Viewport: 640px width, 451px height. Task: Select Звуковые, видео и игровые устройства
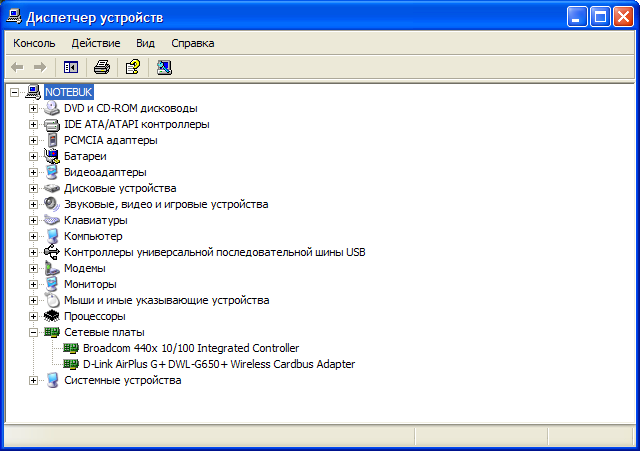point(166,204)
